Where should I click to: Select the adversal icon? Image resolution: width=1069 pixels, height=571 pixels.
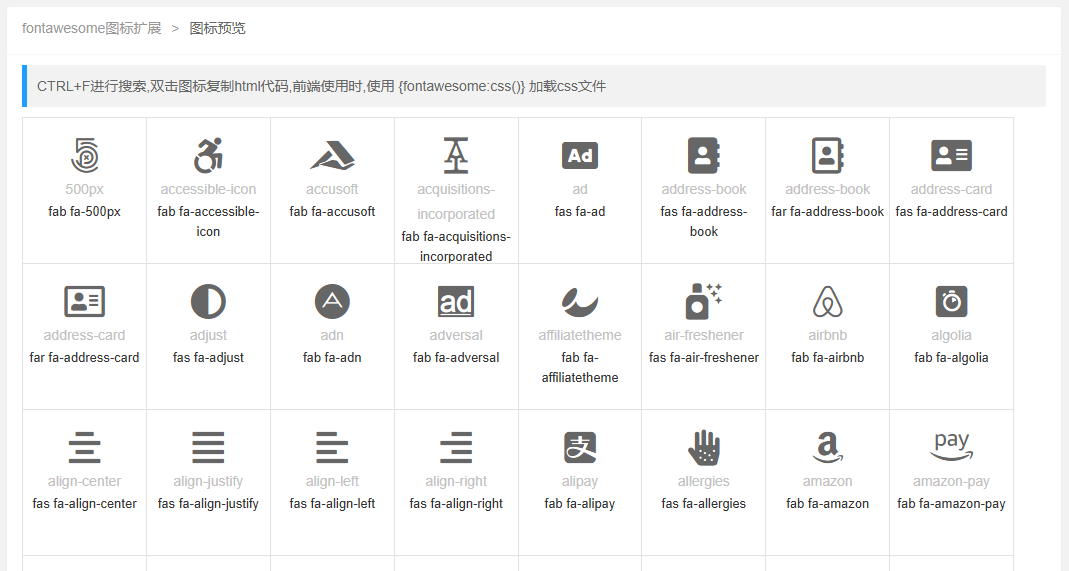(456, 301)
